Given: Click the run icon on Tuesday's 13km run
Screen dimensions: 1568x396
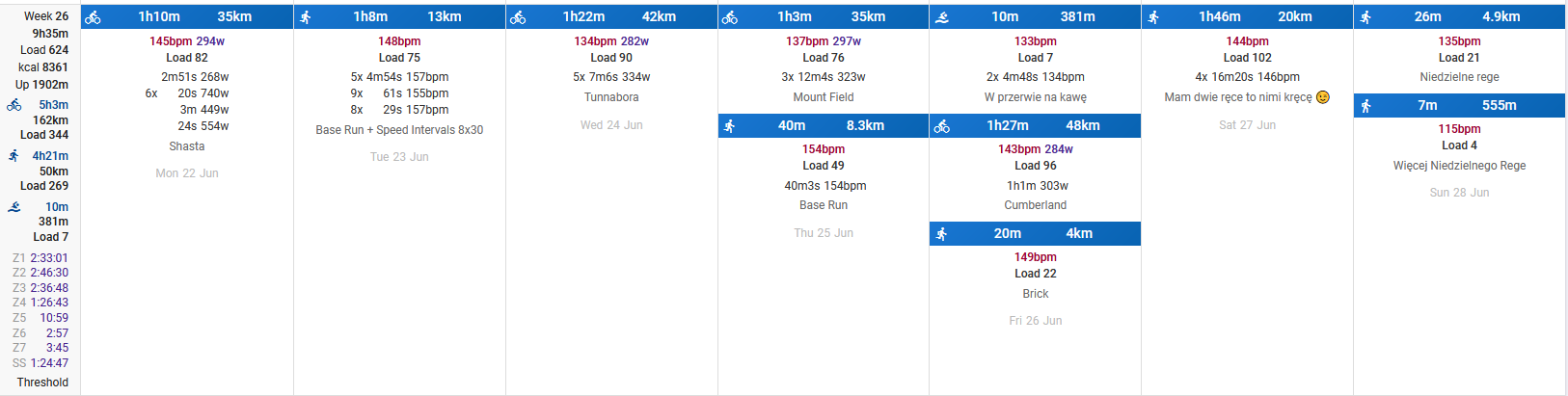Looking at the screenshot, I should 306,17.
